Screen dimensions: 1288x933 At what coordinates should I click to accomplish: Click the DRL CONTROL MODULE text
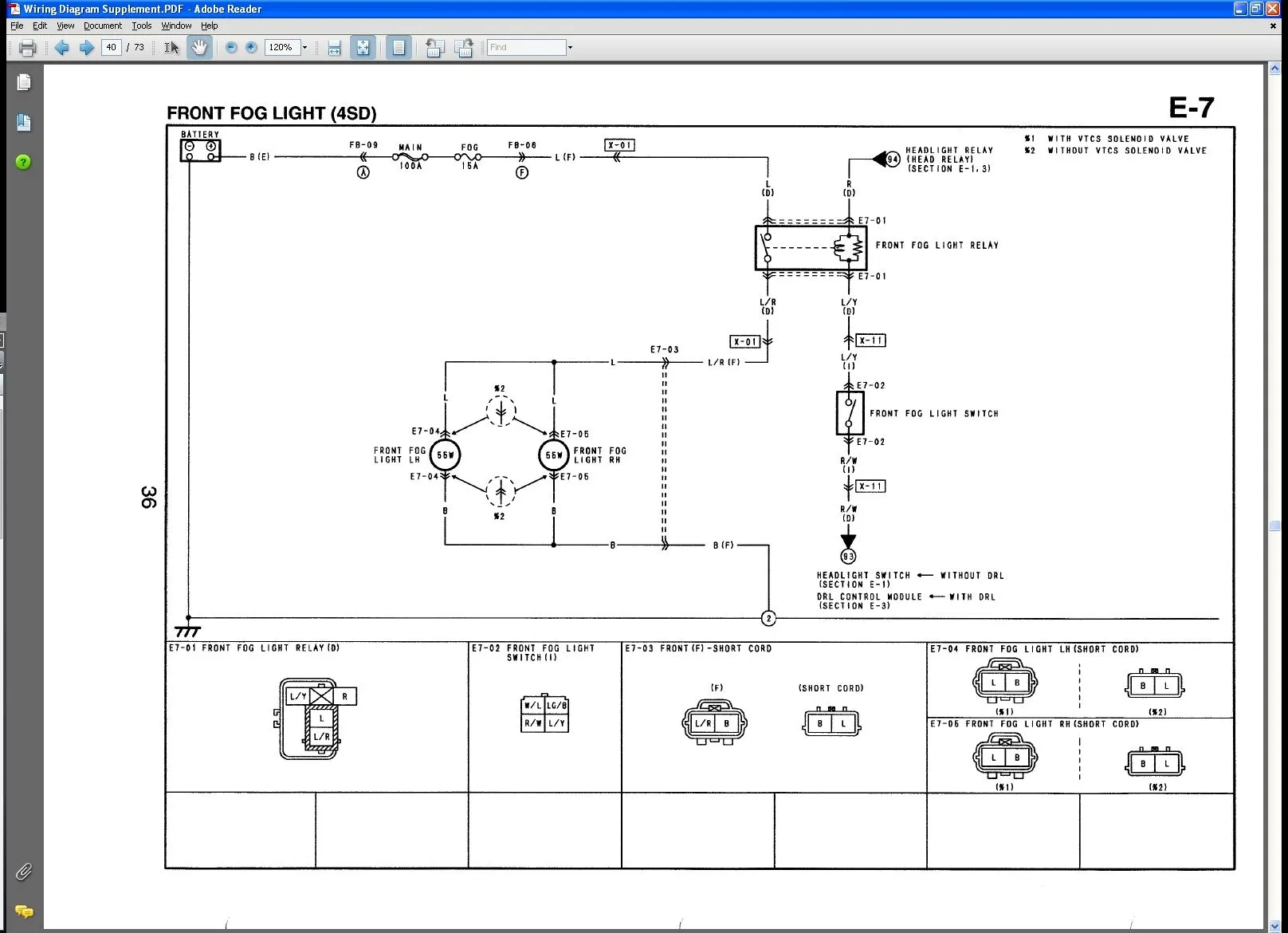(870, 596)
